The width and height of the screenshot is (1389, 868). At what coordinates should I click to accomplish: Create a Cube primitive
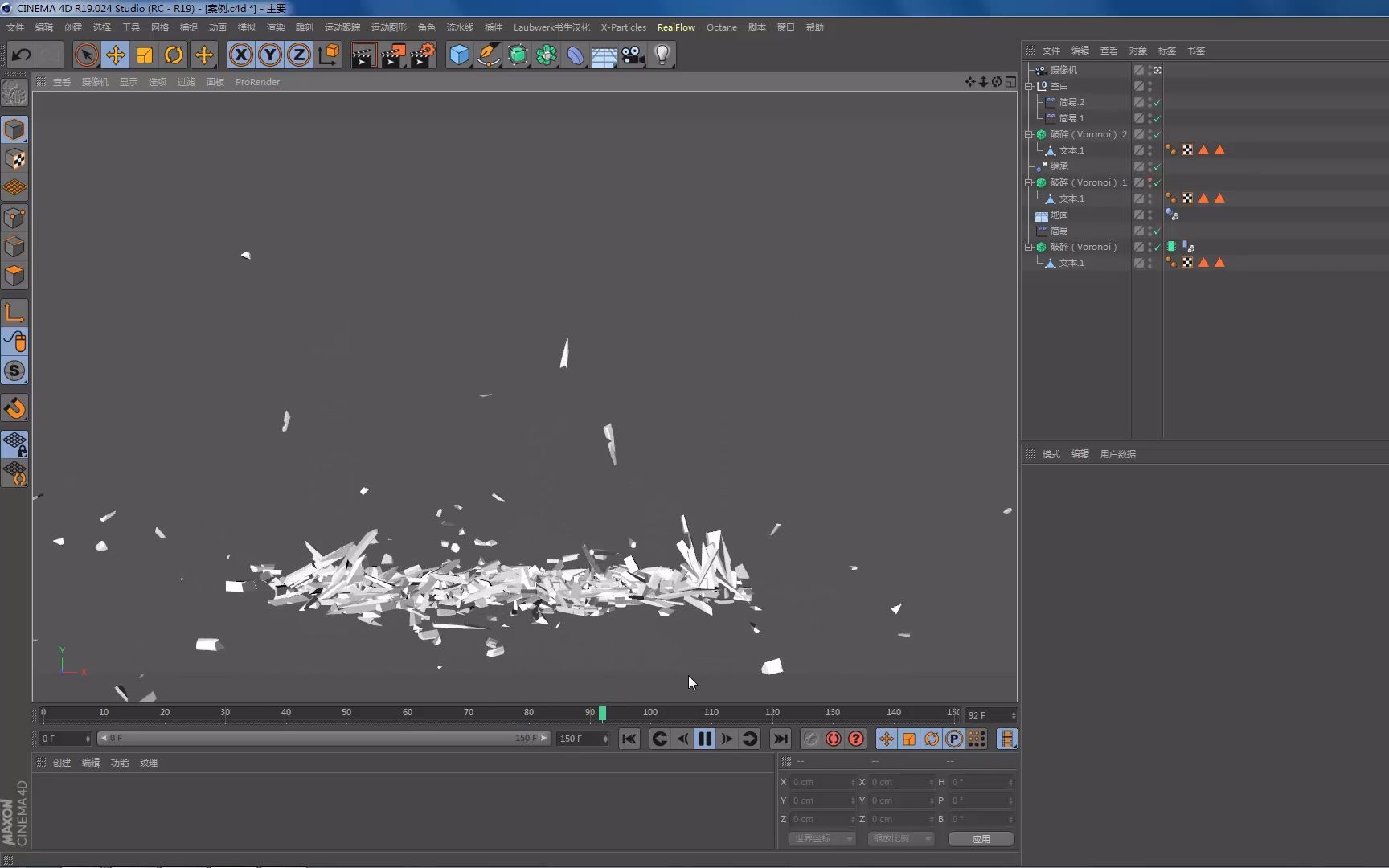[459, 55]
